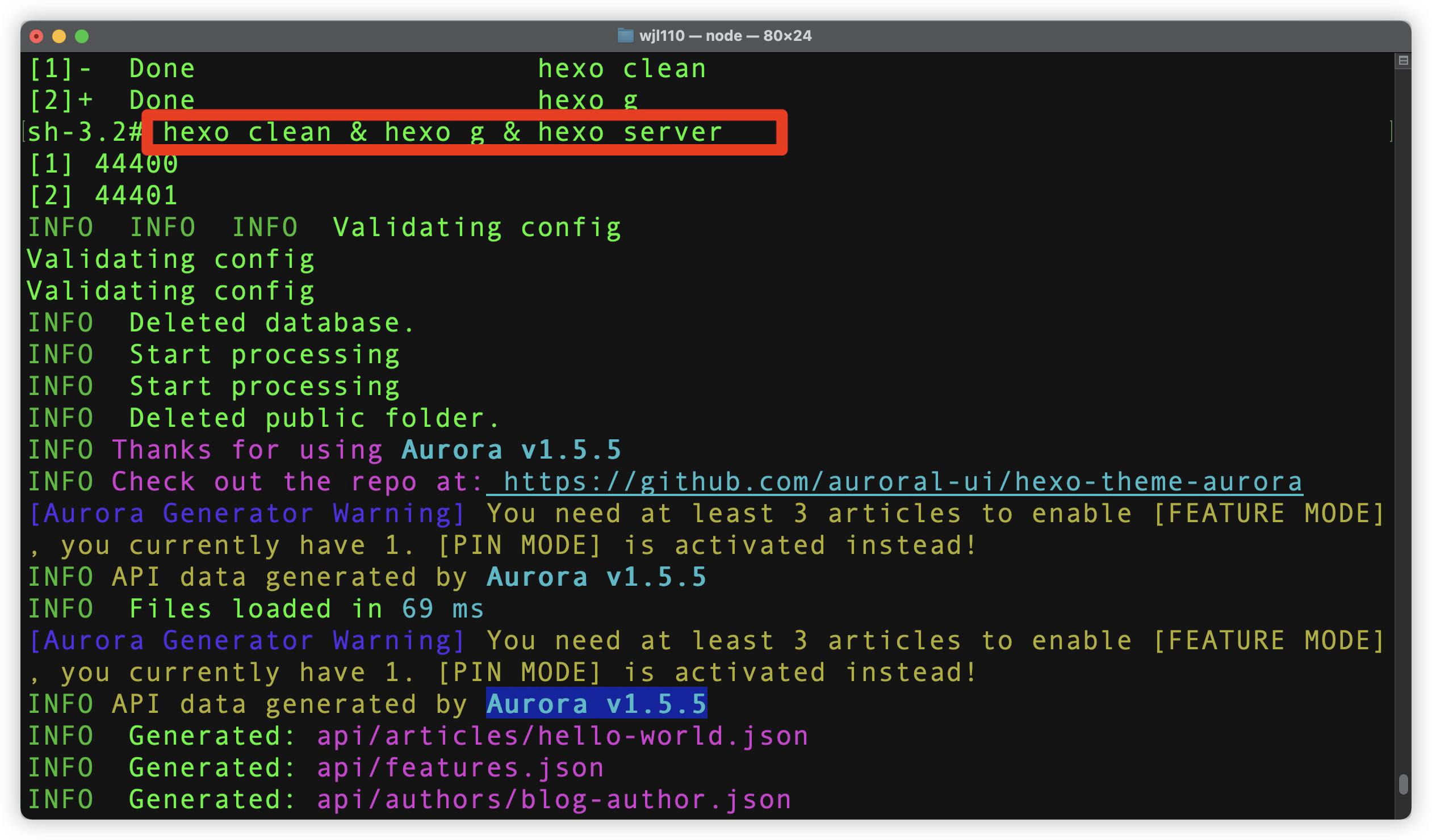This screenshot has width=1432, height=840.
Task: Click the highlighted 'Aurora v1.5.5' selection
Action: click(597, 704)
